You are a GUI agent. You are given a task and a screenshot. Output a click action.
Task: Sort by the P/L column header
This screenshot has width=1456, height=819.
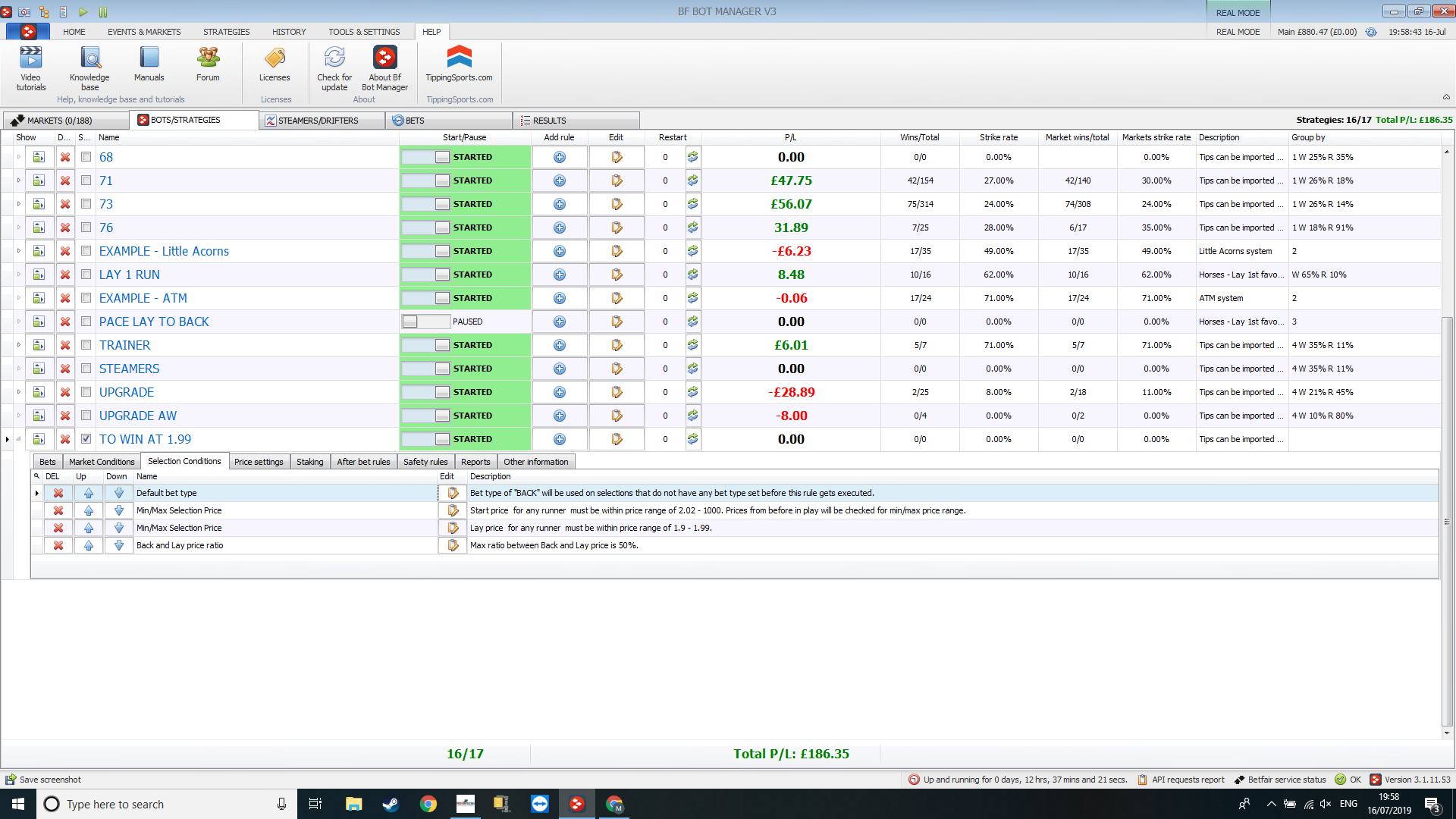[790, 137]
